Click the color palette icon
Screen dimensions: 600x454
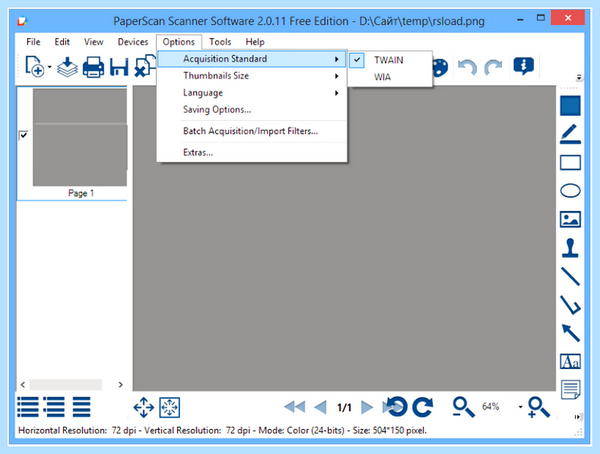[440, 67]
